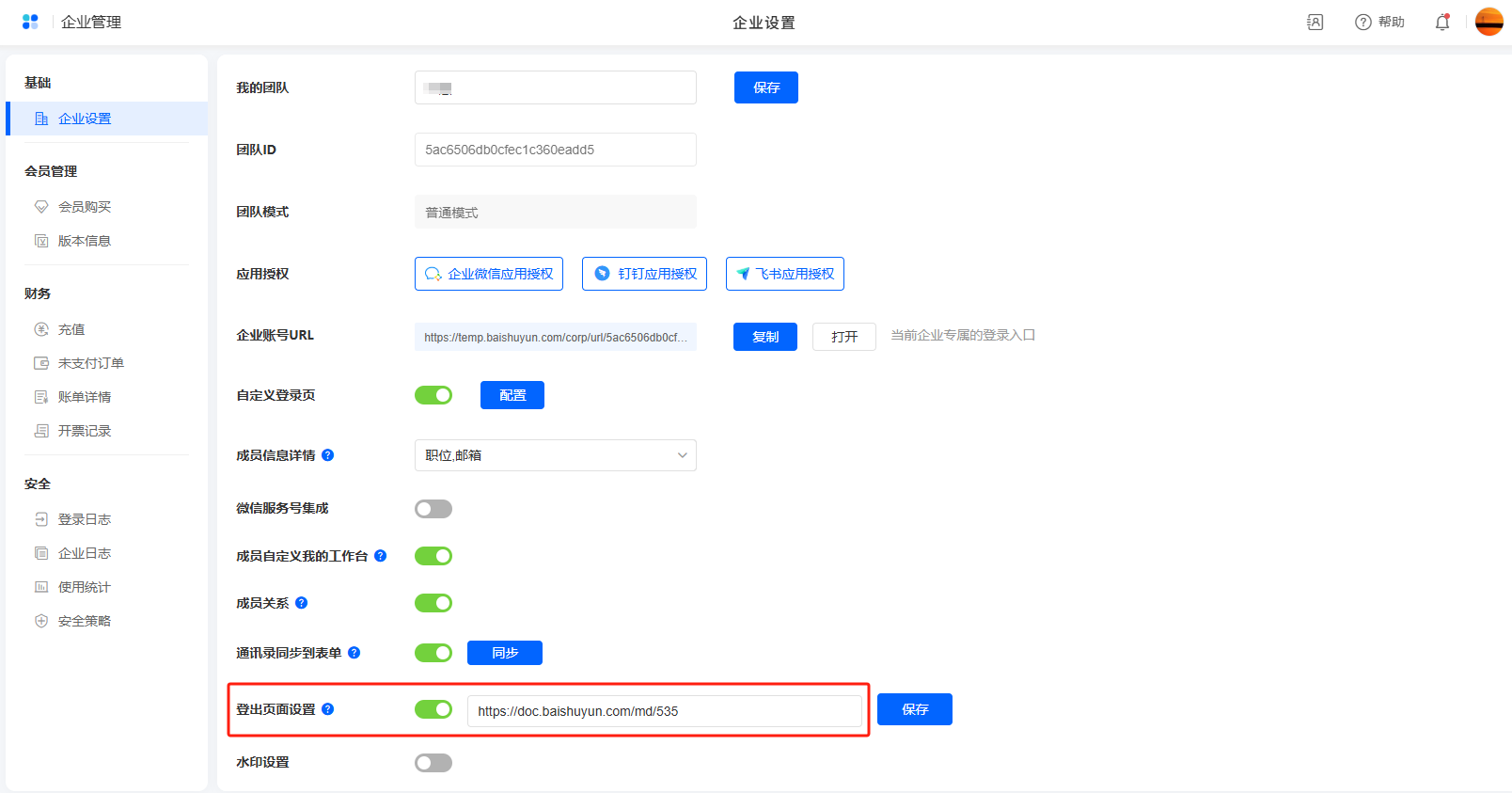1512x793 pixels.
Task: Select 安全策略 from the sidebar
Action: [x=85, y=621]
